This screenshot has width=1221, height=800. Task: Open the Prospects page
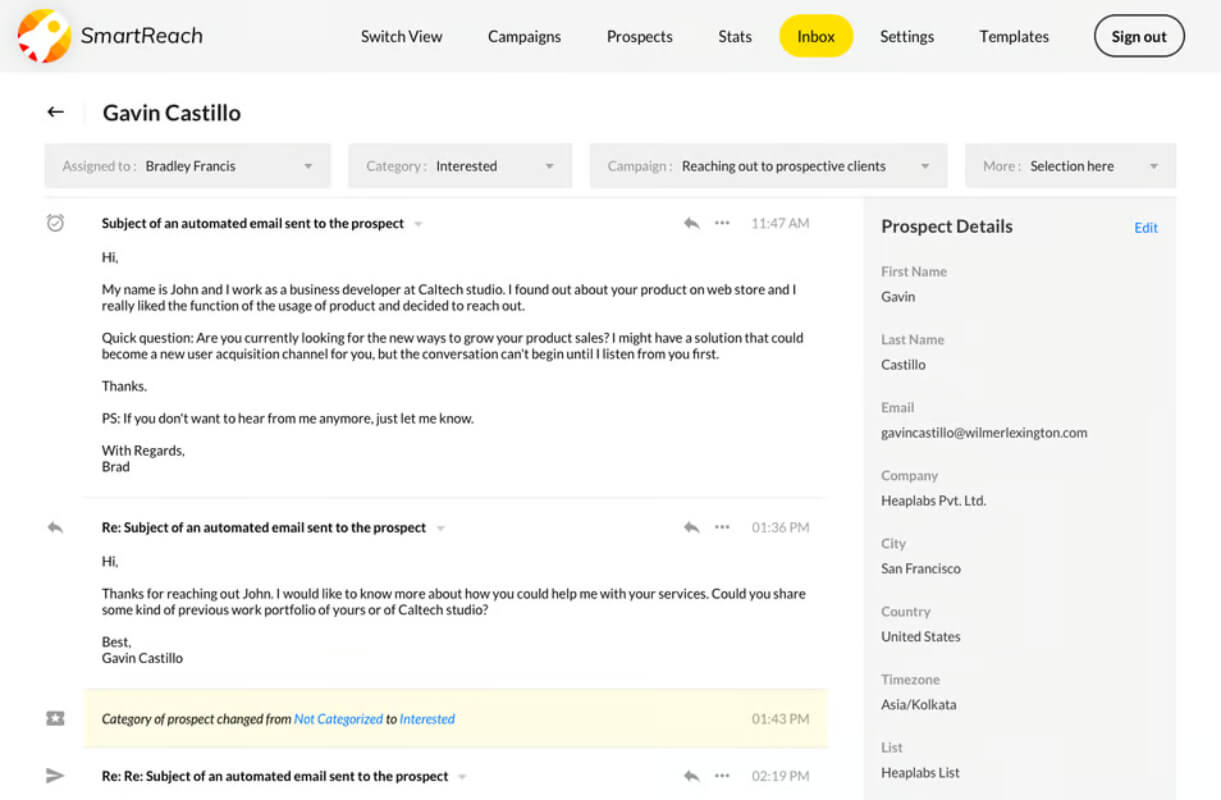(639, 36)
